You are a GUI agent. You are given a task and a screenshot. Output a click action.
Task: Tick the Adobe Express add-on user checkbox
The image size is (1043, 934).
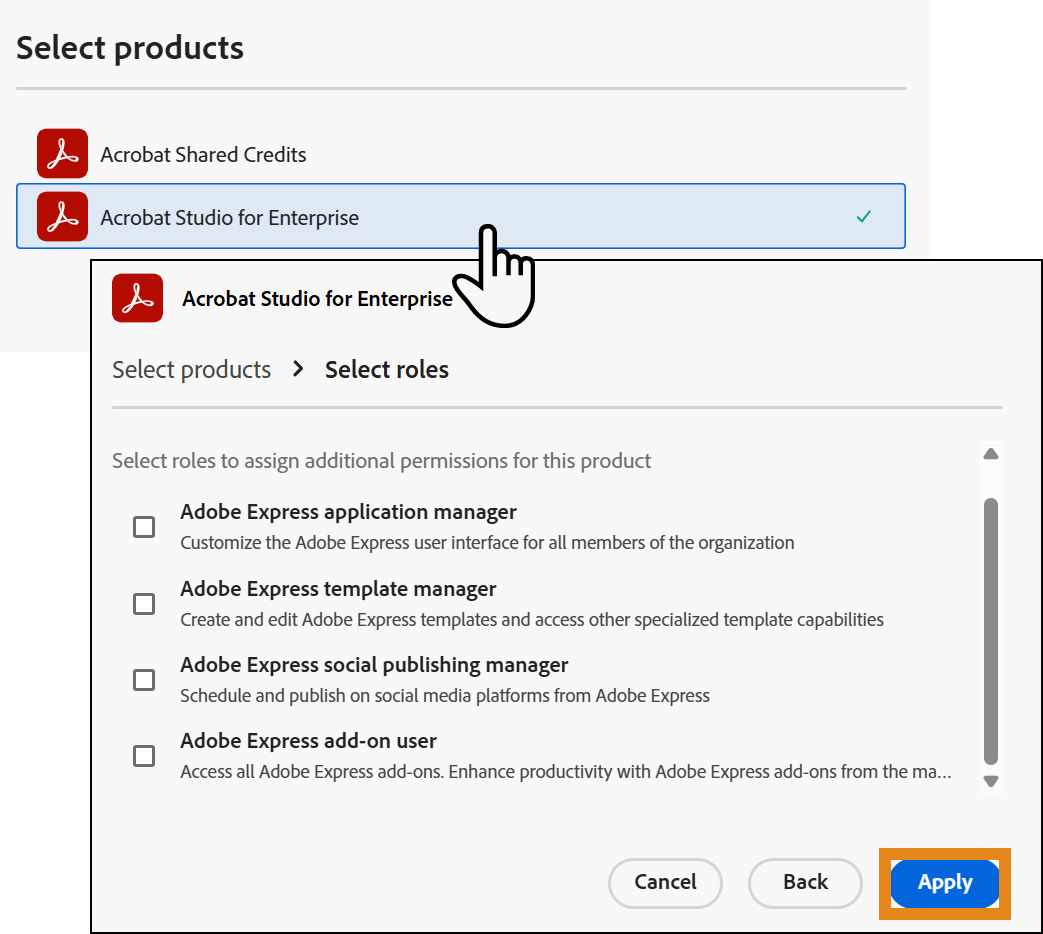[144, 756]
